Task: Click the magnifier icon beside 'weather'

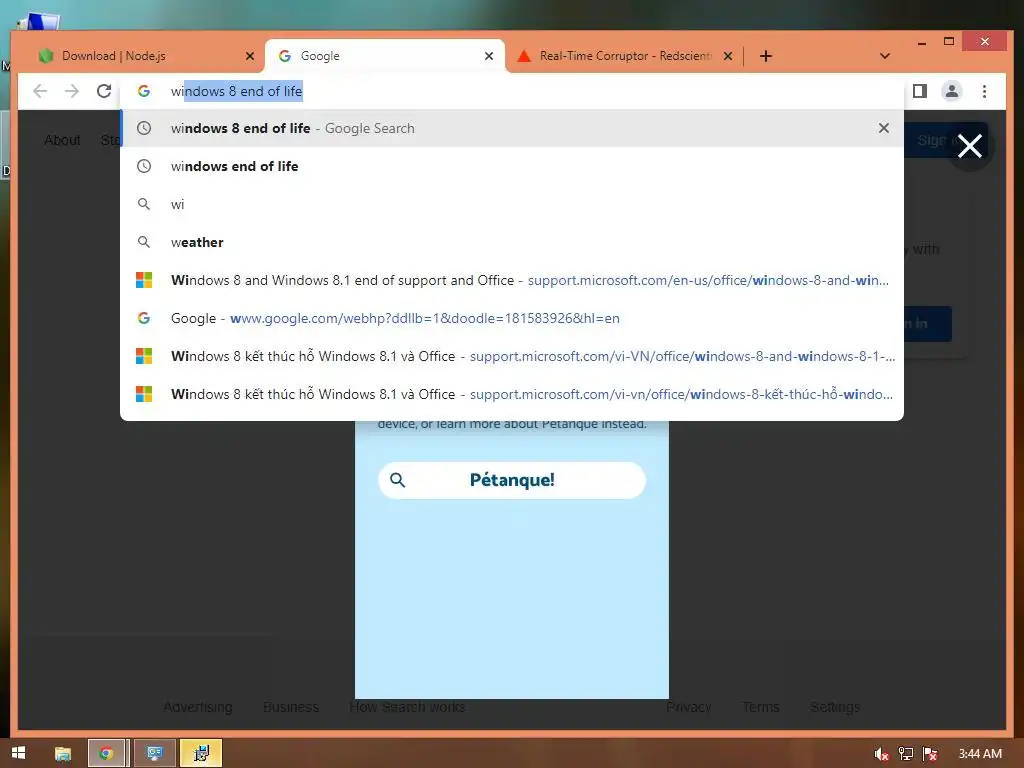Action: click(144, 242)
